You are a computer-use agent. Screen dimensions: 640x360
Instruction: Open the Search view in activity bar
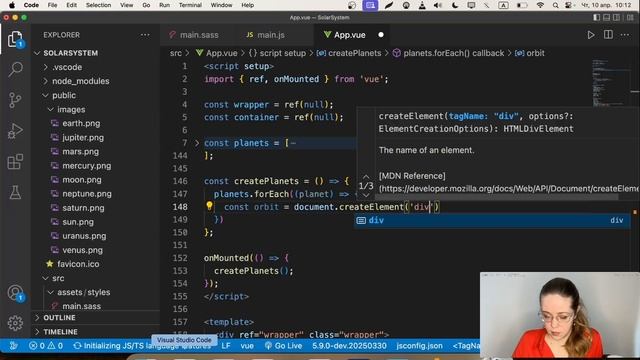coord(15,69)
